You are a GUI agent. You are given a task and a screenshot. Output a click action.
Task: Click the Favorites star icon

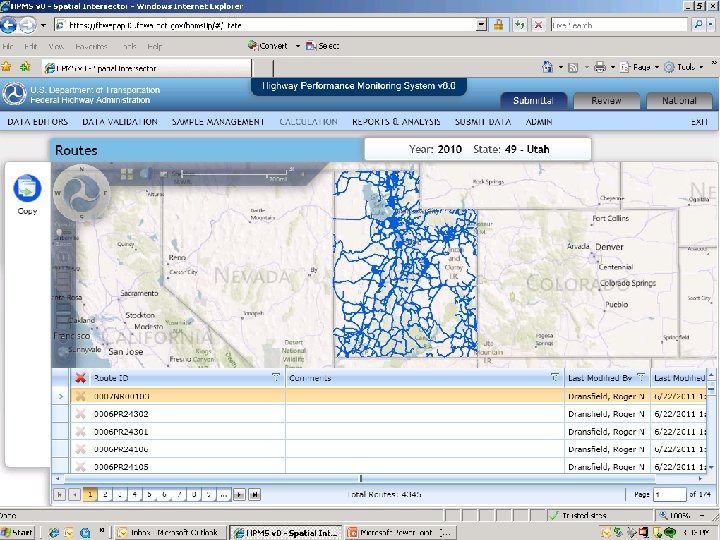click(x=6, y=67)
